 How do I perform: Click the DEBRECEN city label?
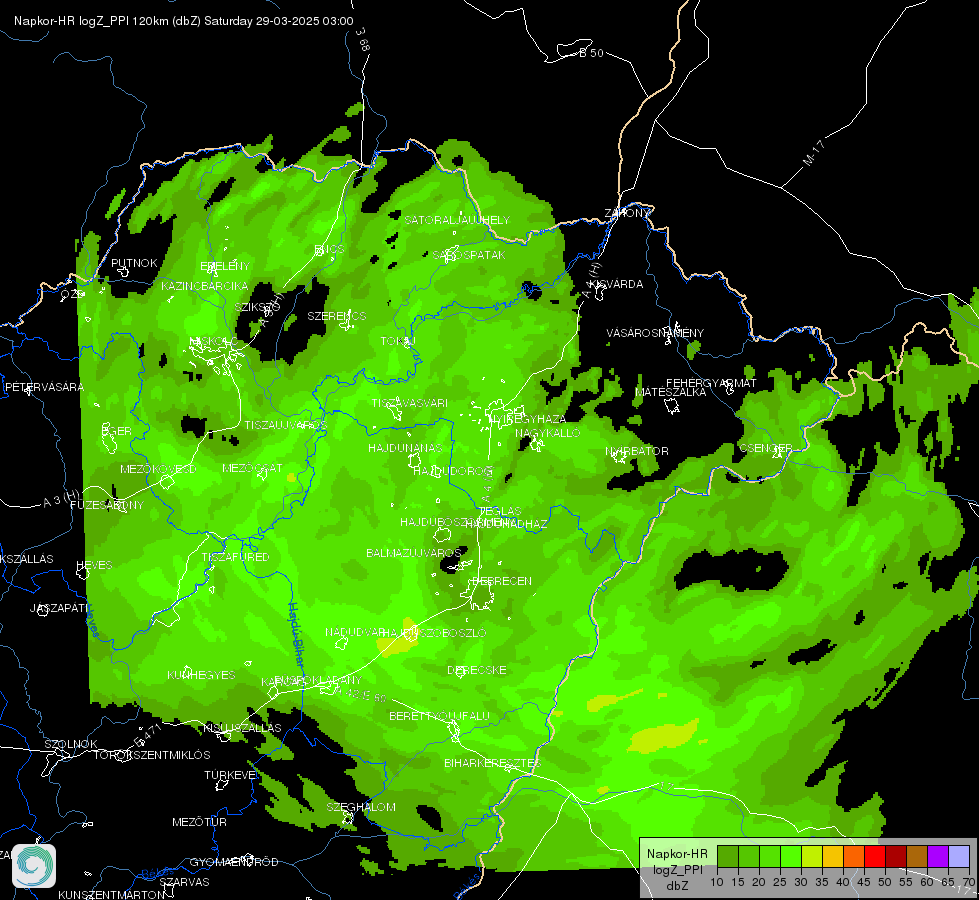point(502,581)
